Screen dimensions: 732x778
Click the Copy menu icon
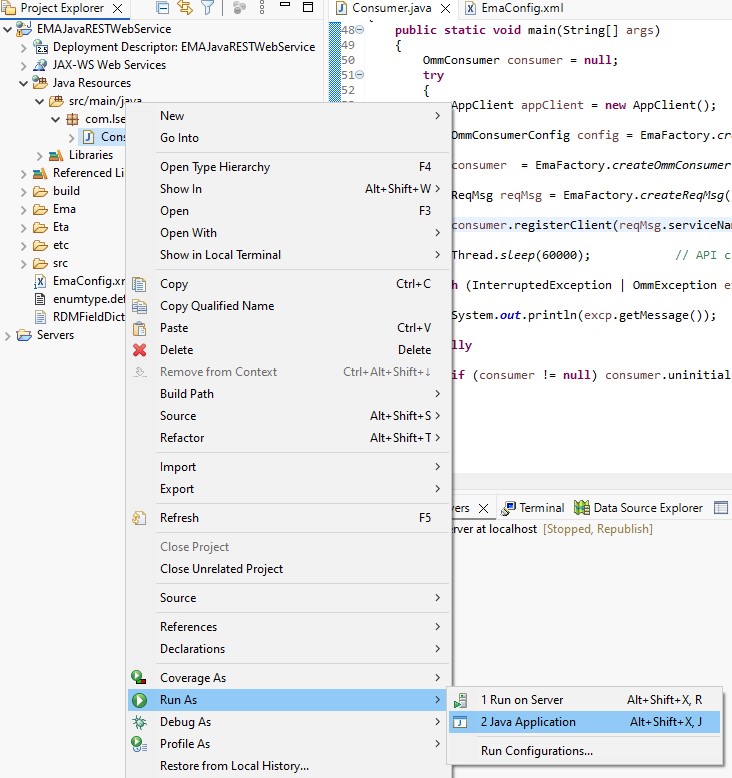(x=139, y=284)
